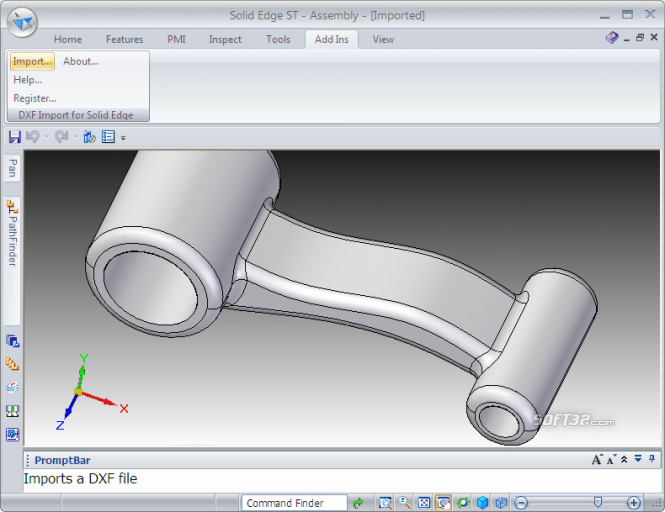Open the list properties icon in quick access toolbar
Screen dimensions: 665x512
108,137
